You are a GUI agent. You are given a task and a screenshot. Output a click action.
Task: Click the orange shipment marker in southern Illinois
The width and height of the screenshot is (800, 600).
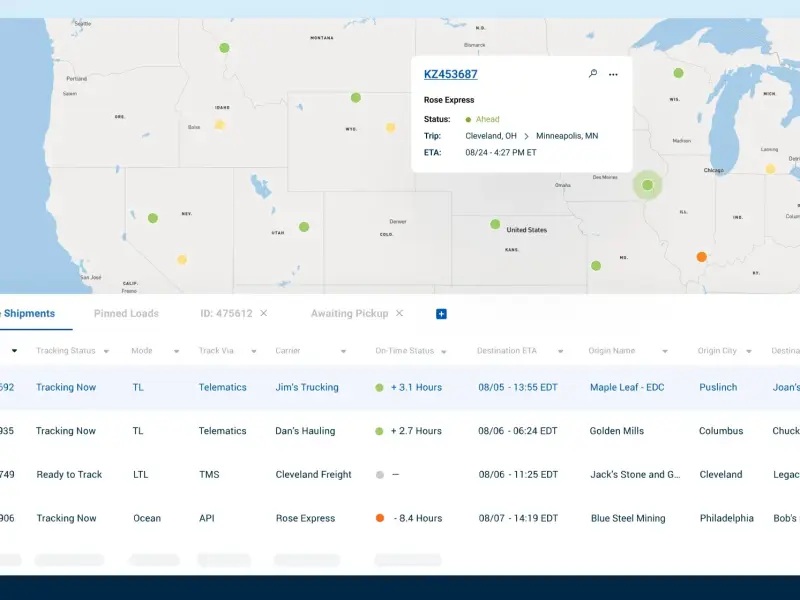[701, 257]
